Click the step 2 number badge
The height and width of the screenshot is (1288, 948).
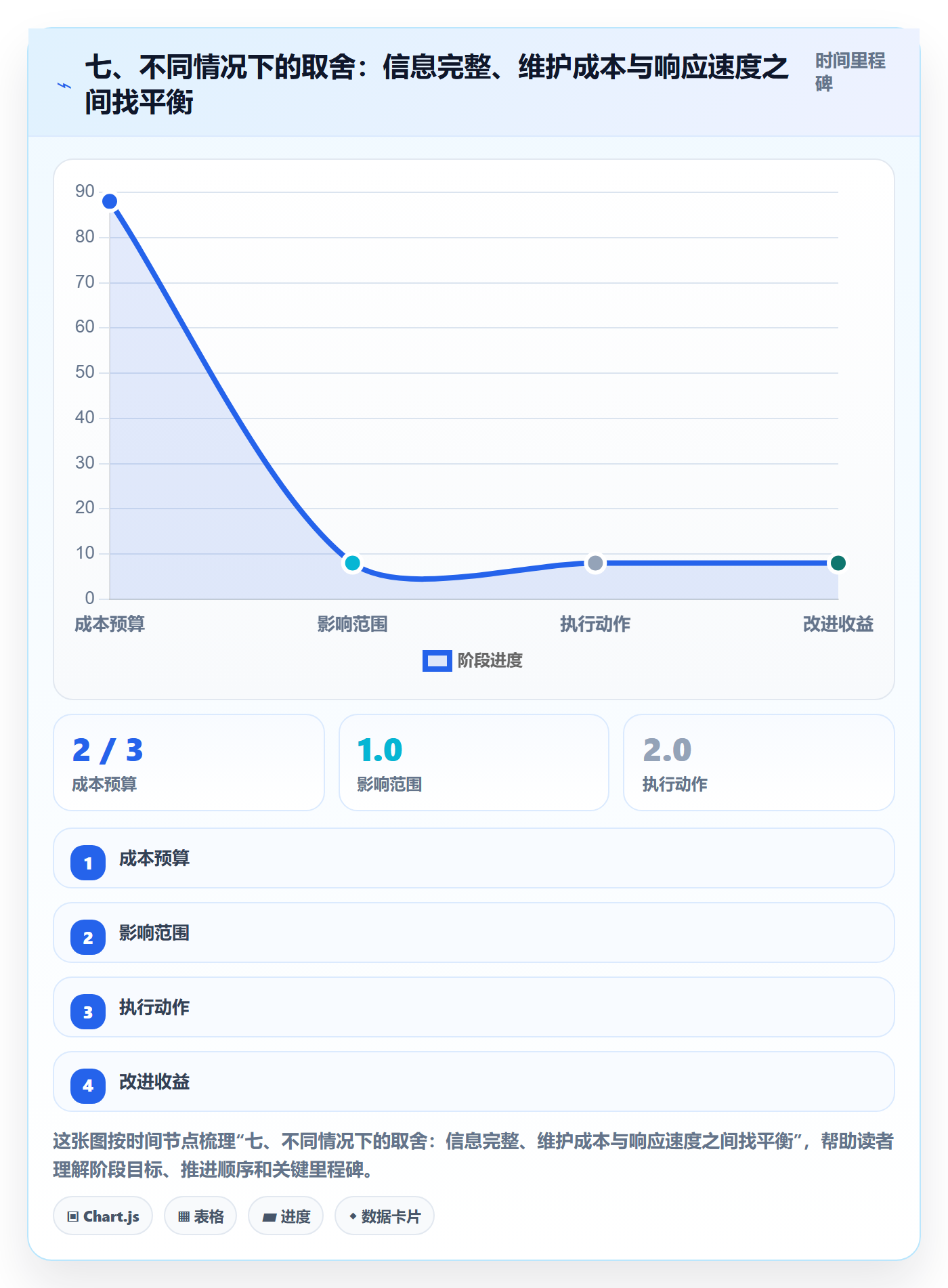[x=88, y=937]
